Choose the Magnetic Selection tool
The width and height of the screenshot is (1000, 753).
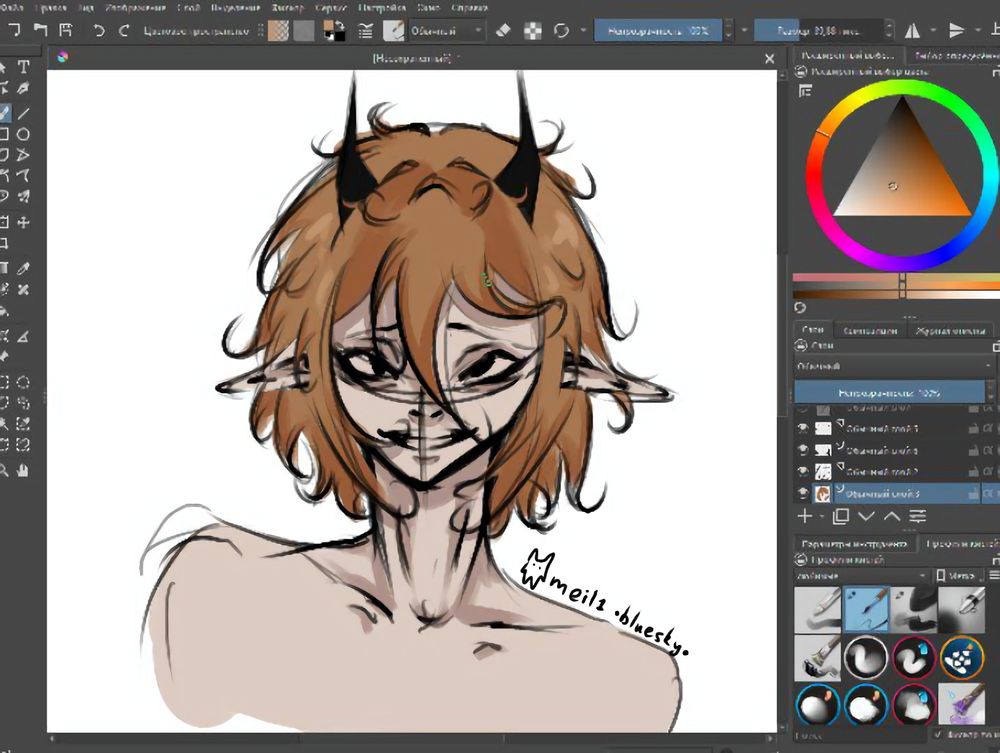(23, 444)
